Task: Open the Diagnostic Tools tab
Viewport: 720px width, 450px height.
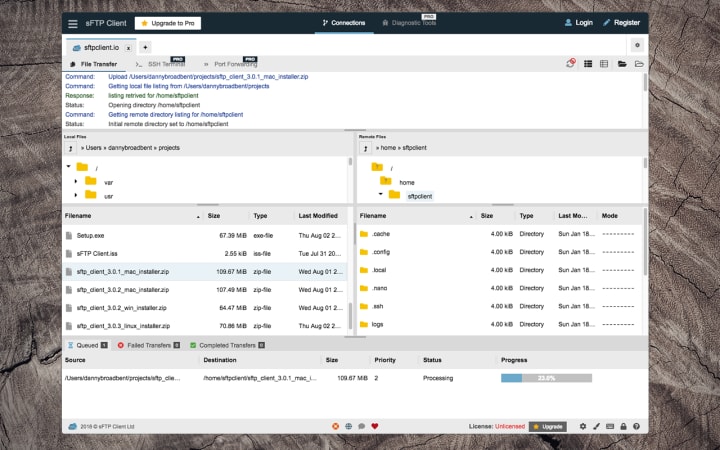Action: point(409,23)
